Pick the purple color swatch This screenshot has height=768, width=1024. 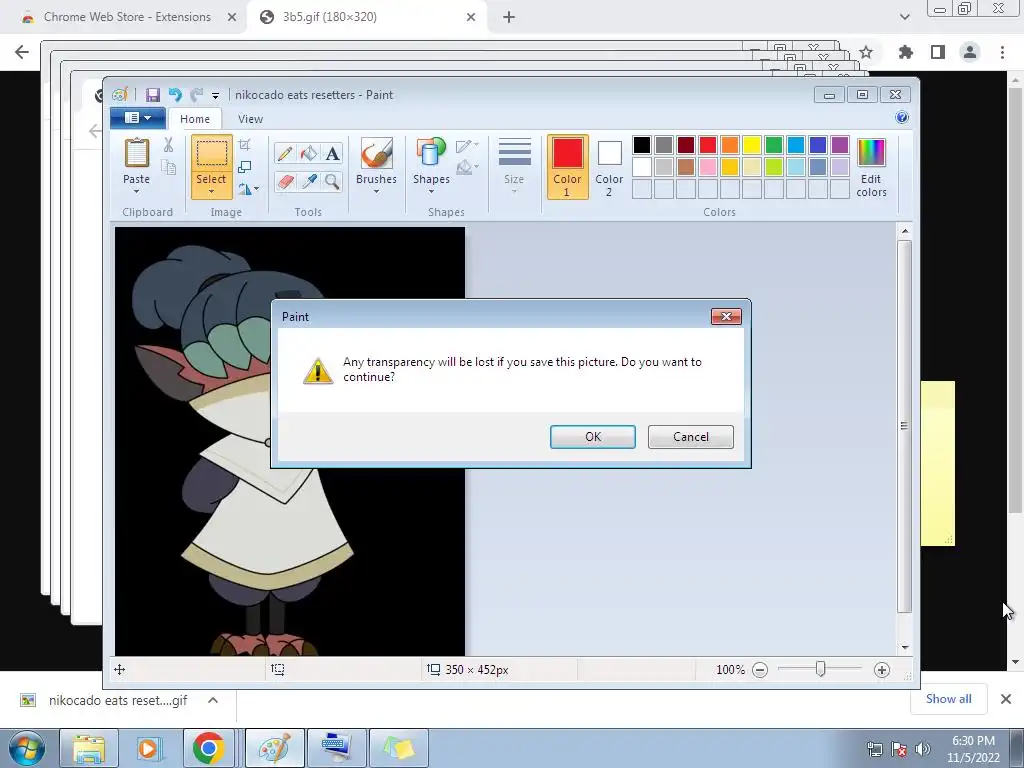pyautogui.click(x=840, y=145)
